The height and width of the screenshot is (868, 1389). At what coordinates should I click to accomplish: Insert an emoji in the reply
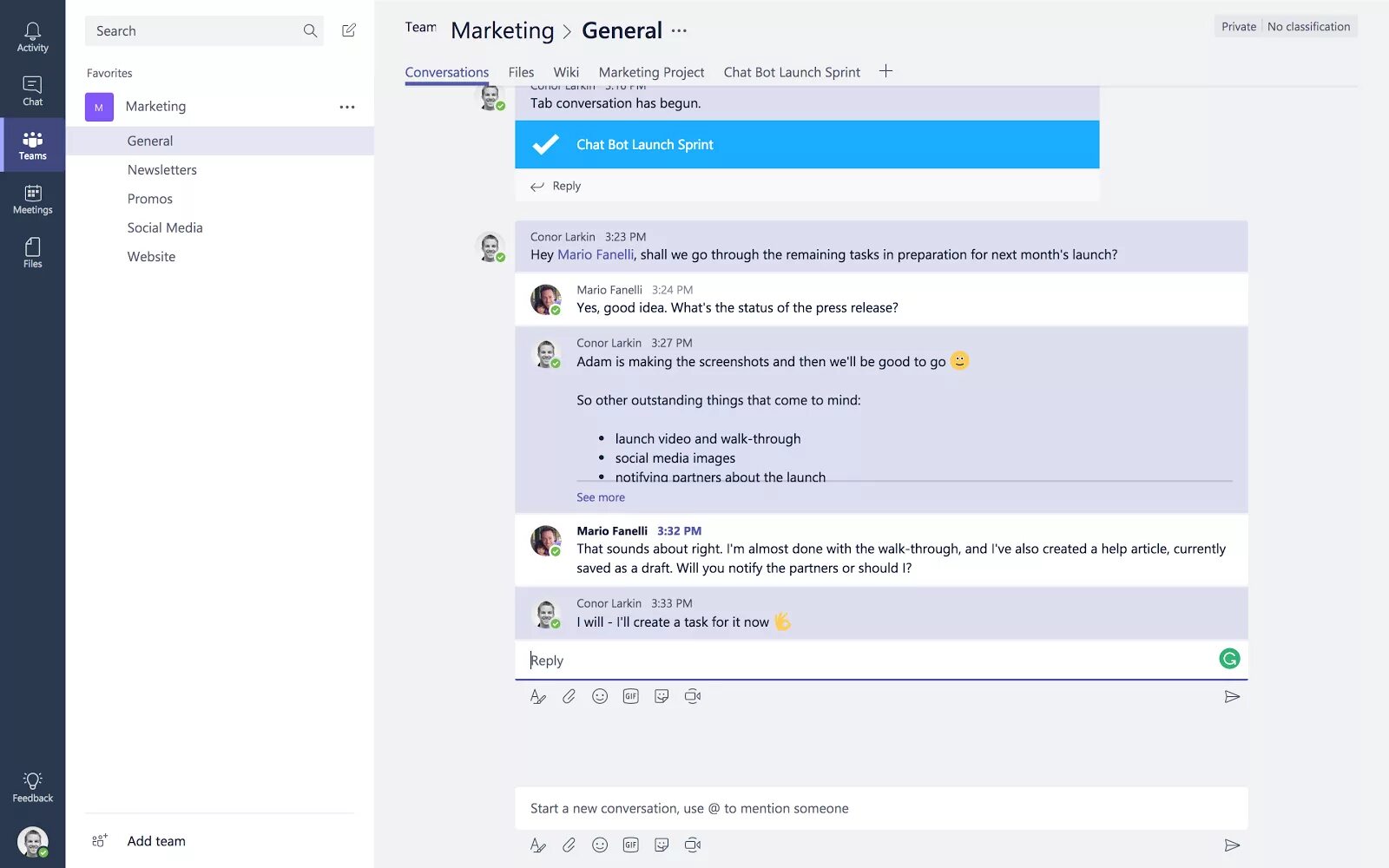coord(600,696)
